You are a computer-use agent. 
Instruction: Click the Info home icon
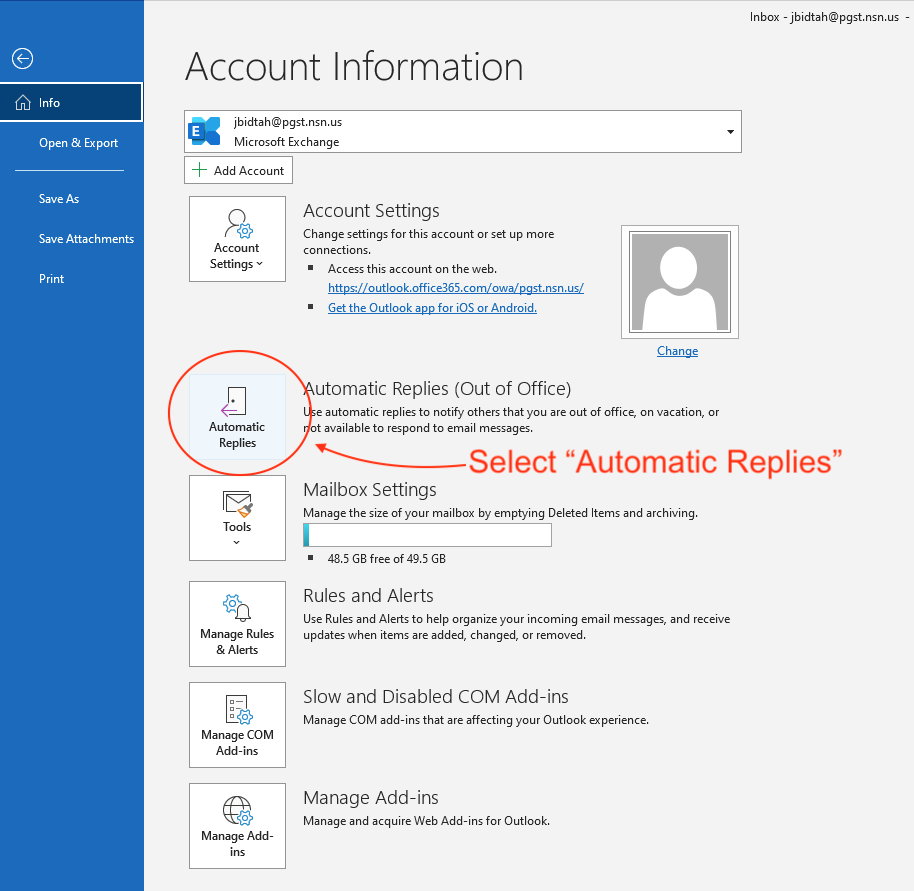pyautogui.click(x=23, y=103)
